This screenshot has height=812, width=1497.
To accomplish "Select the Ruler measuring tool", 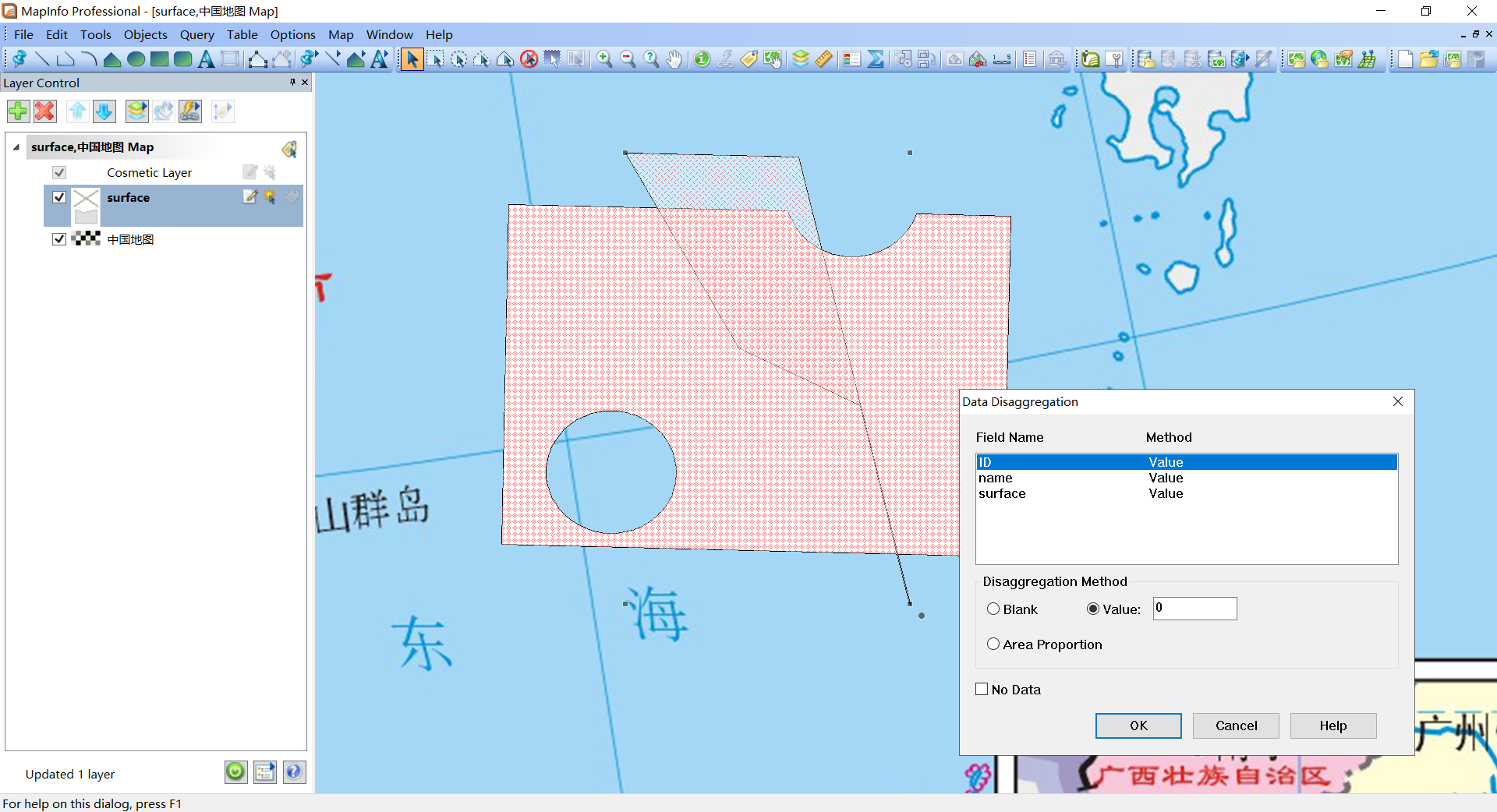I will [823, 59].
